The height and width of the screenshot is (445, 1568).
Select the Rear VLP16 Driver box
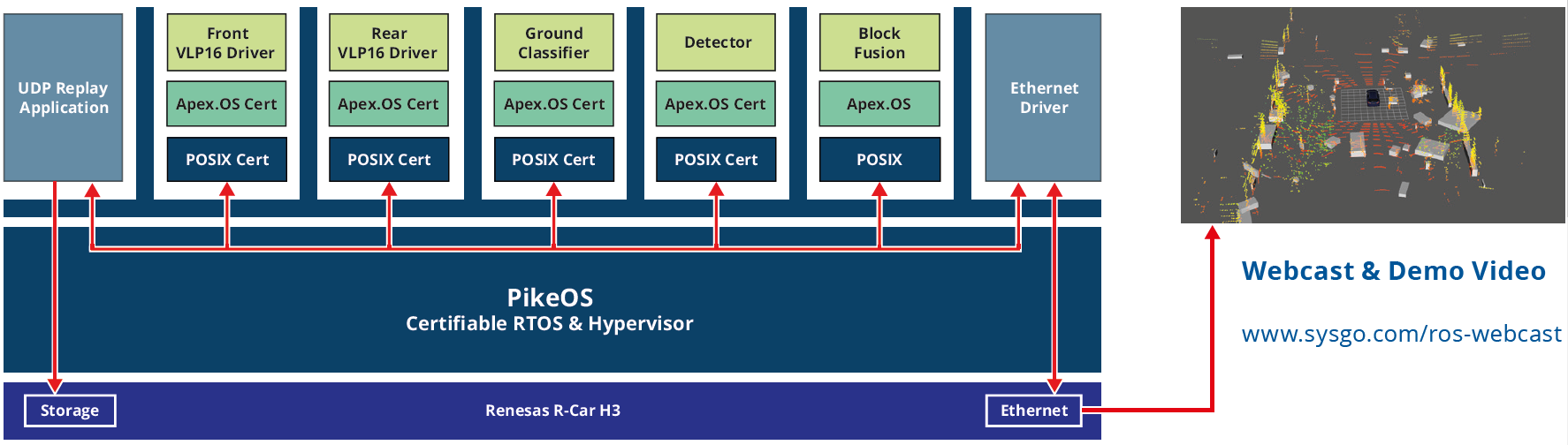[389, 42]
